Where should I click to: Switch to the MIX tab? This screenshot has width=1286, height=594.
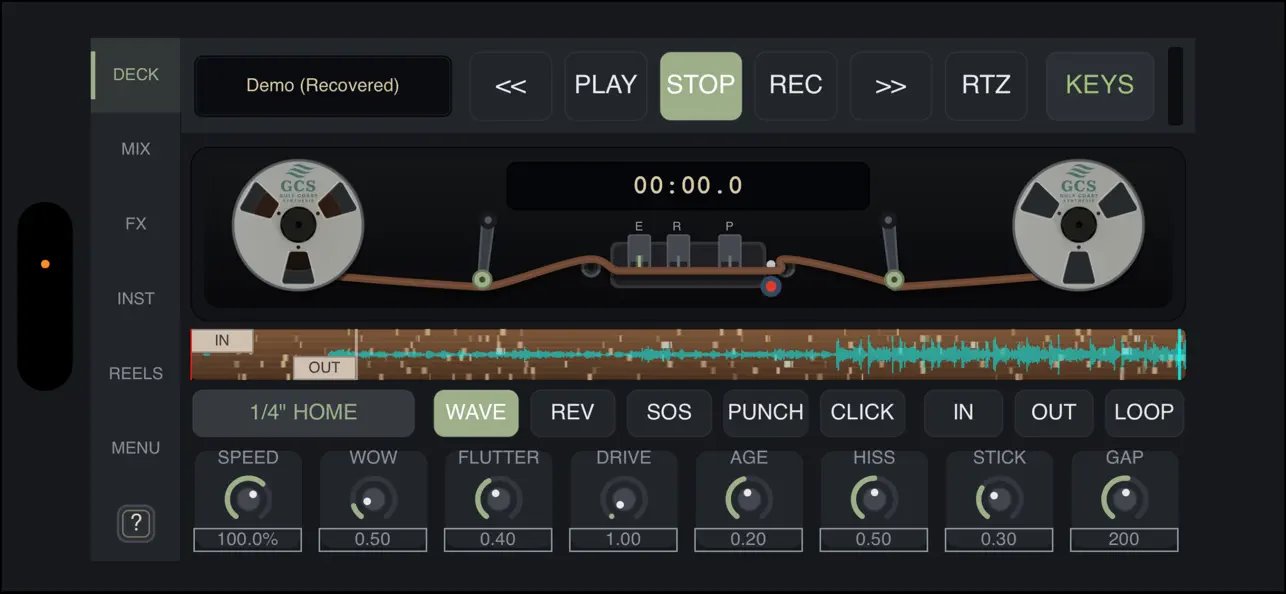136,149
